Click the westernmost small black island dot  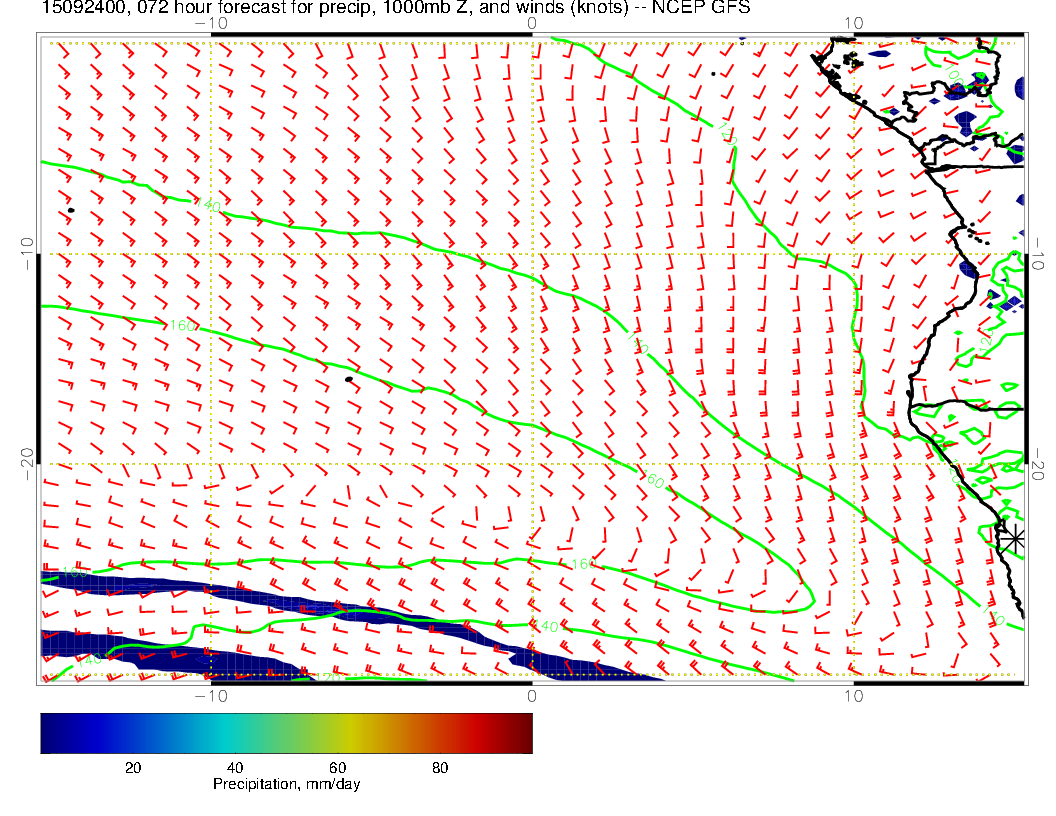(71, 210)
